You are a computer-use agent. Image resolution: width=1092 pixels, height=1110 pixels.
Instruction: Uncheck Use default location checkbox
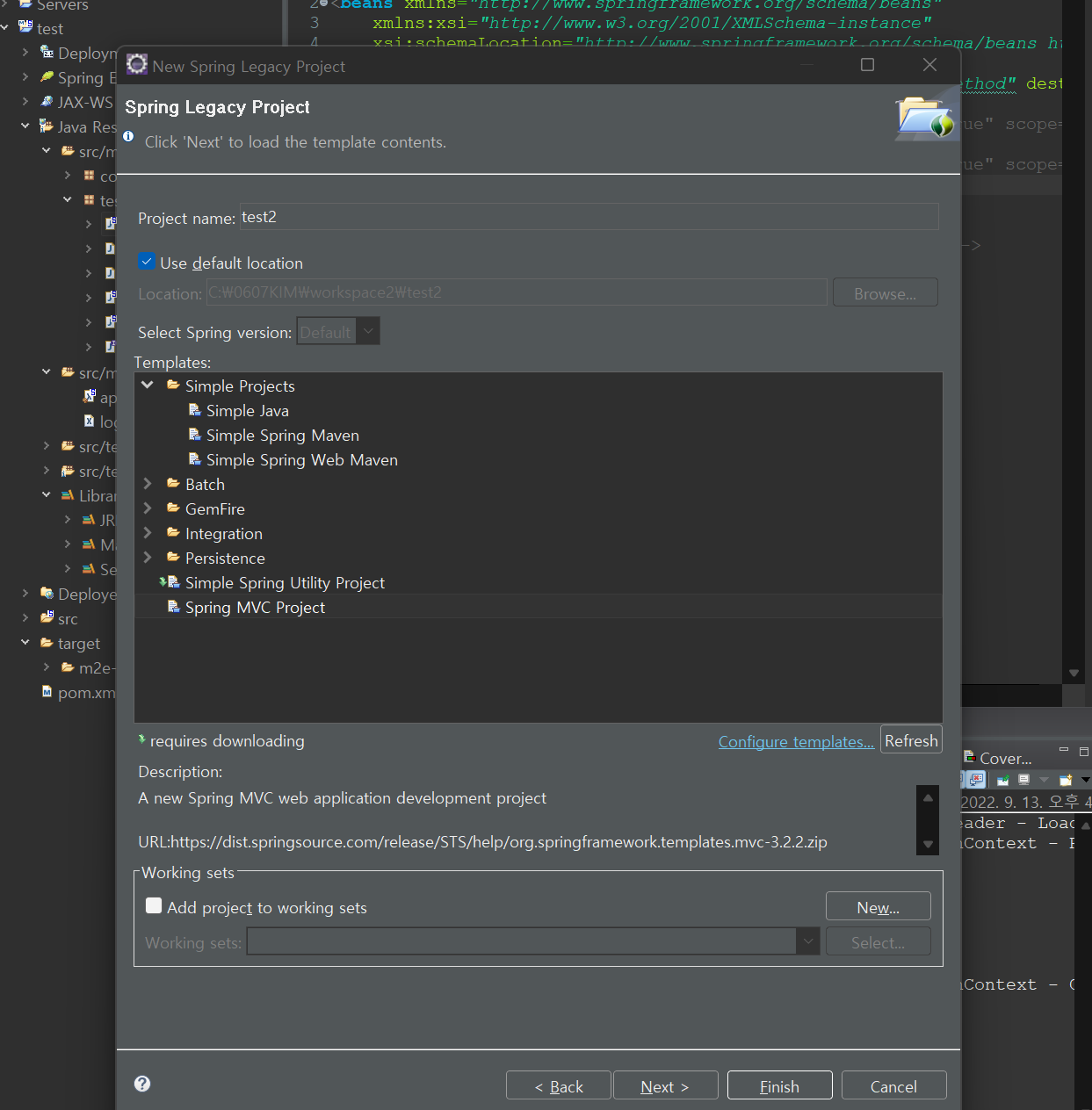pos(147,262)
